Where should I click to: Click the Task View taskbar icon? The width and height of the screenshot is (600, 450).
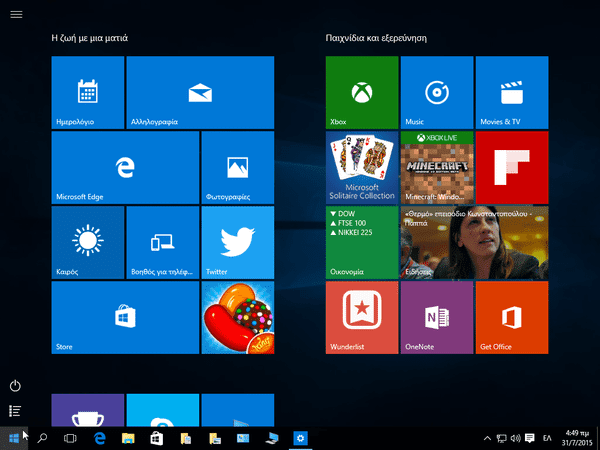tap(70, 438)
